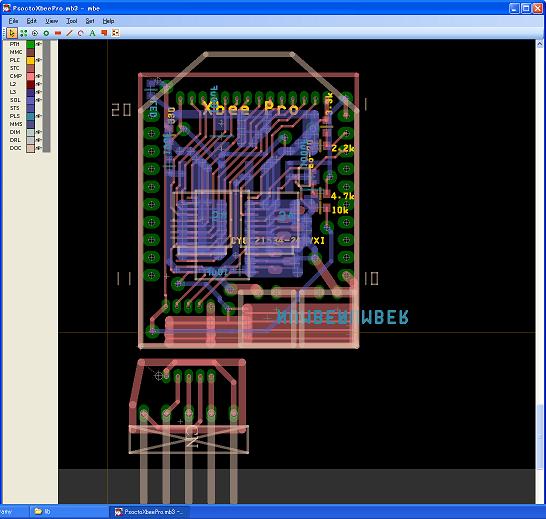Click the purple SOL layer color swatch

(x=31, y=100)
